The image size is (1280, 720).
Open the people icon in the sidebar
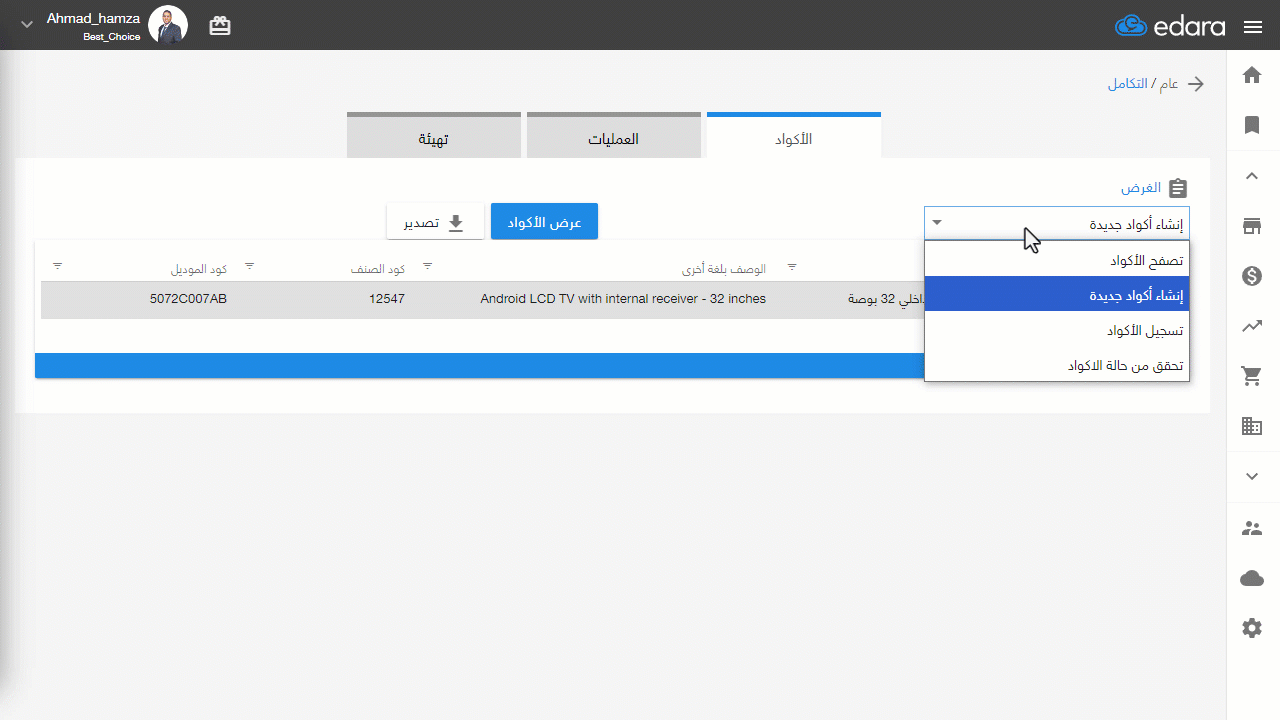1252,528
